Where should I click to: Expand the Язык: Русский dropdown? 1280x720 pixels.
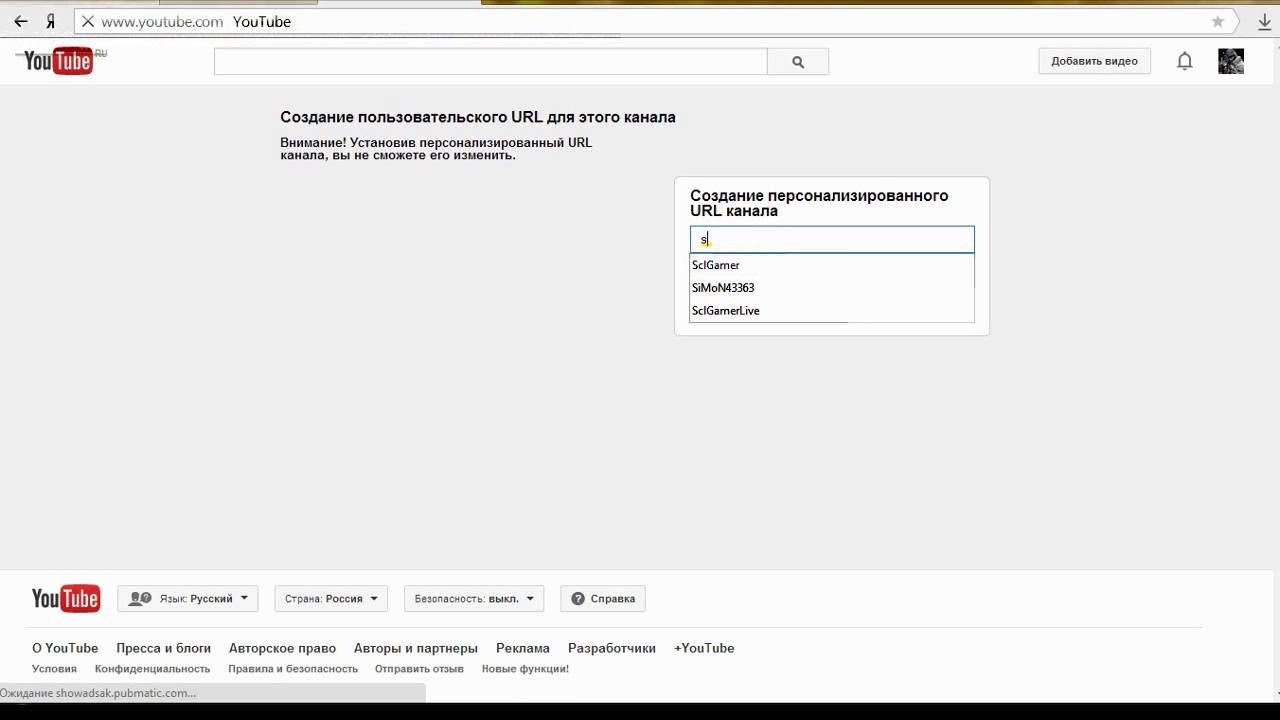188,598
